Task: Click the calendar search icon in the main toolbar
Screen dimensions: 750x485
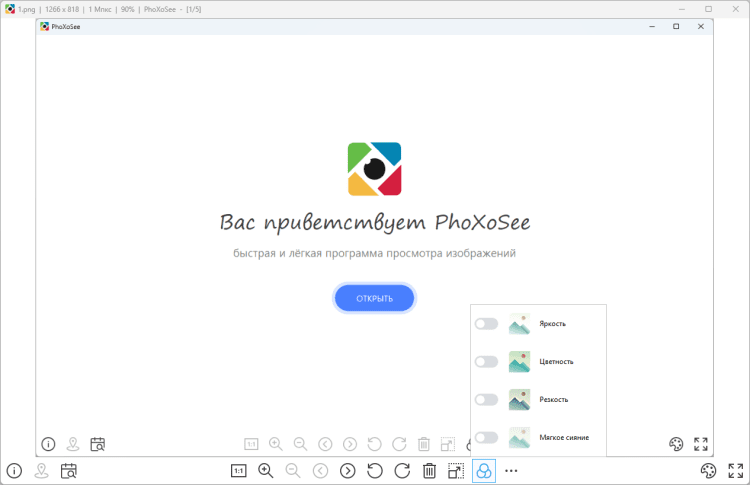Action: [x=69, y=471]
